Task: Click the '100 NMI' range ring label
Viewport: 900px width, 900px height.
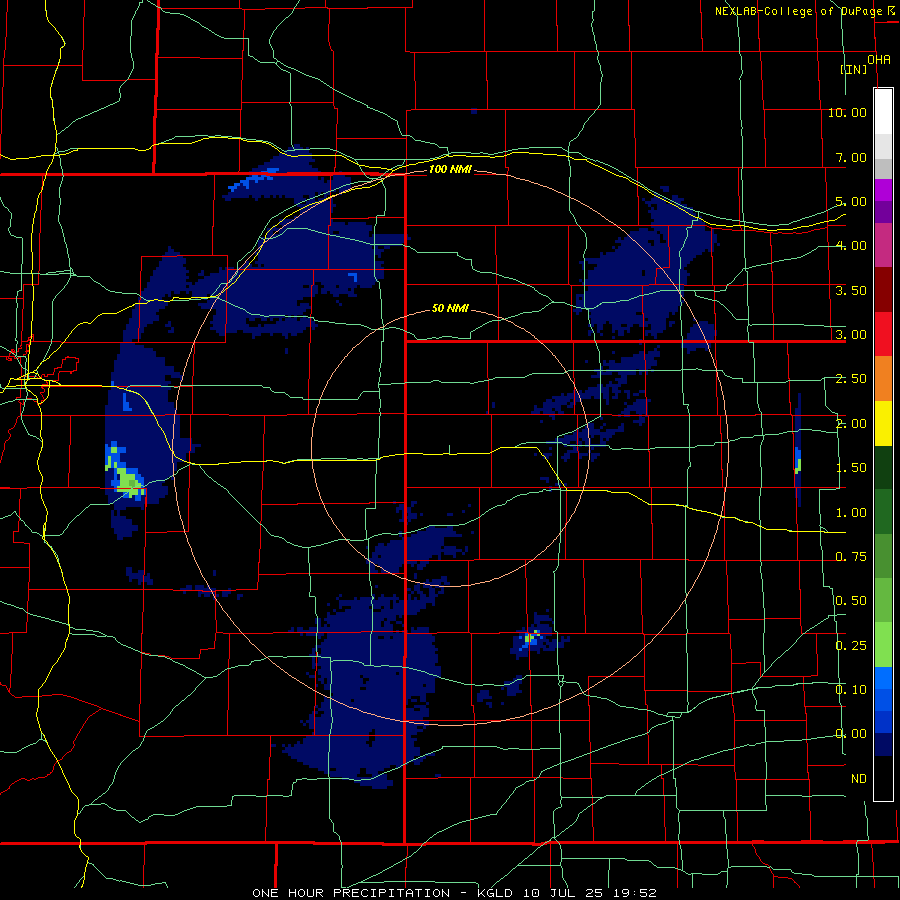Action: pyautogui.click(x=450, y=170)
